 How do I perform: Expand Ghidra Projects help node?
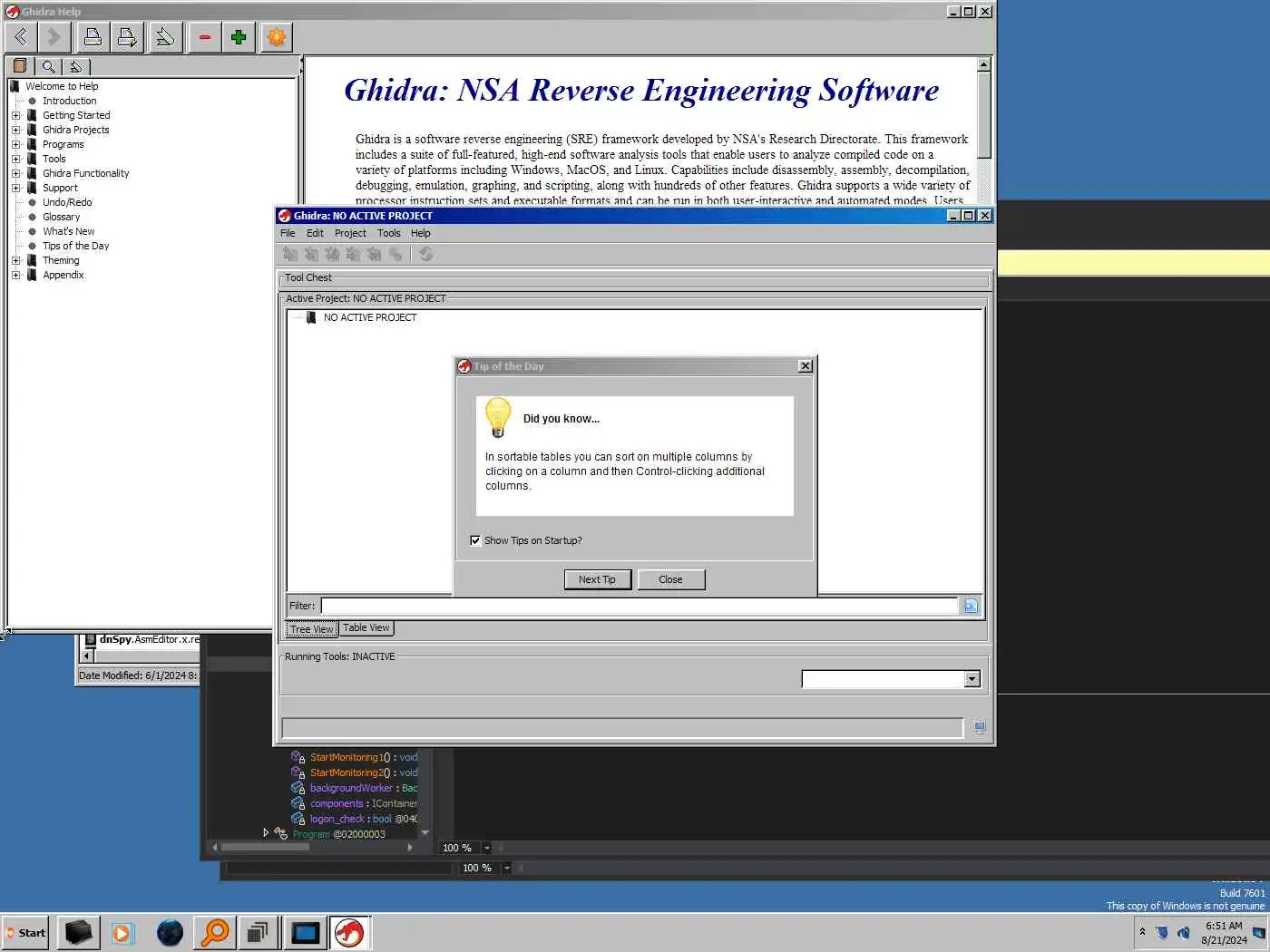[x=15, y=130]
